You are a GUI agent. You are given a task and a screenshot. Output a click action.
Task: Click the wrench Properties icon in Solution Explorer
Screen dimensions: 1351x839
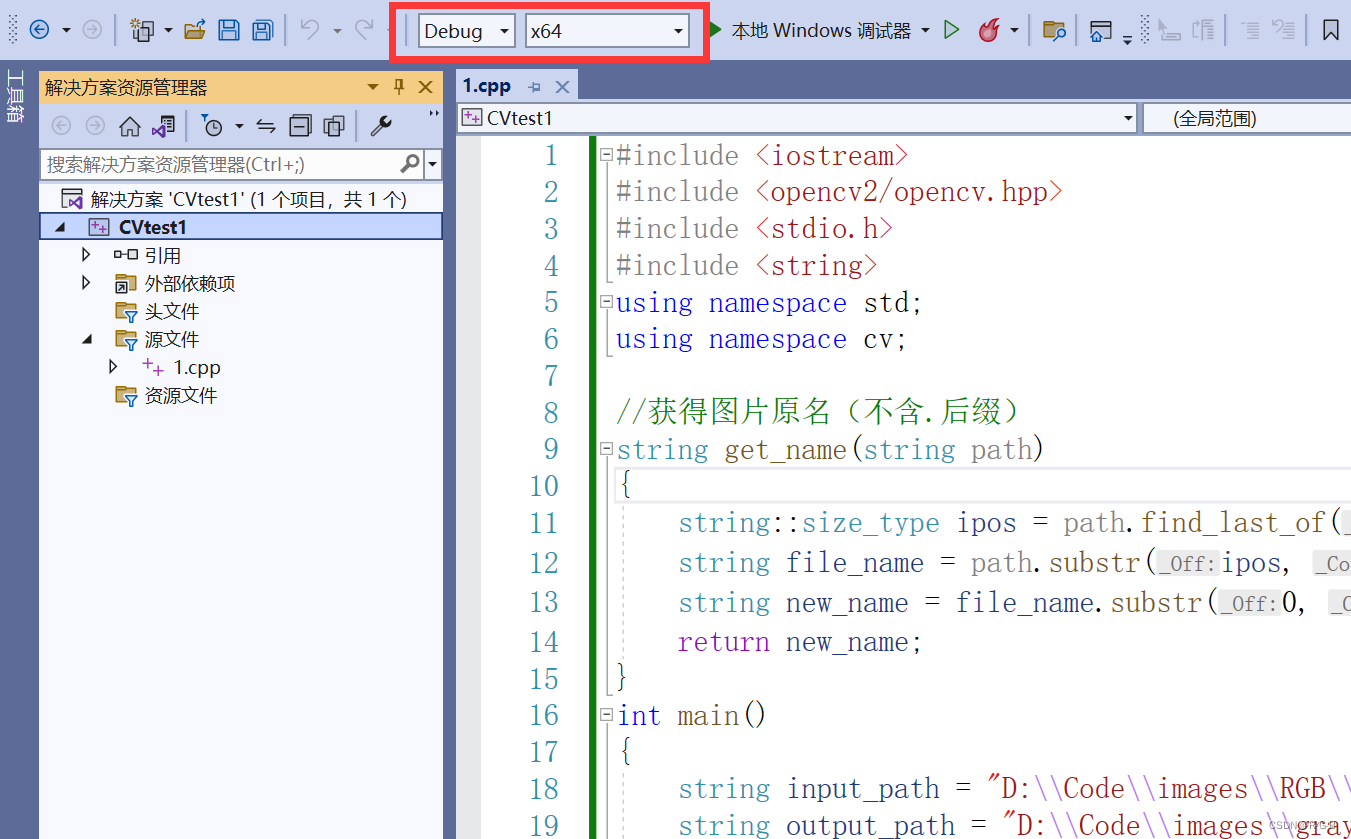pos(380,126)
